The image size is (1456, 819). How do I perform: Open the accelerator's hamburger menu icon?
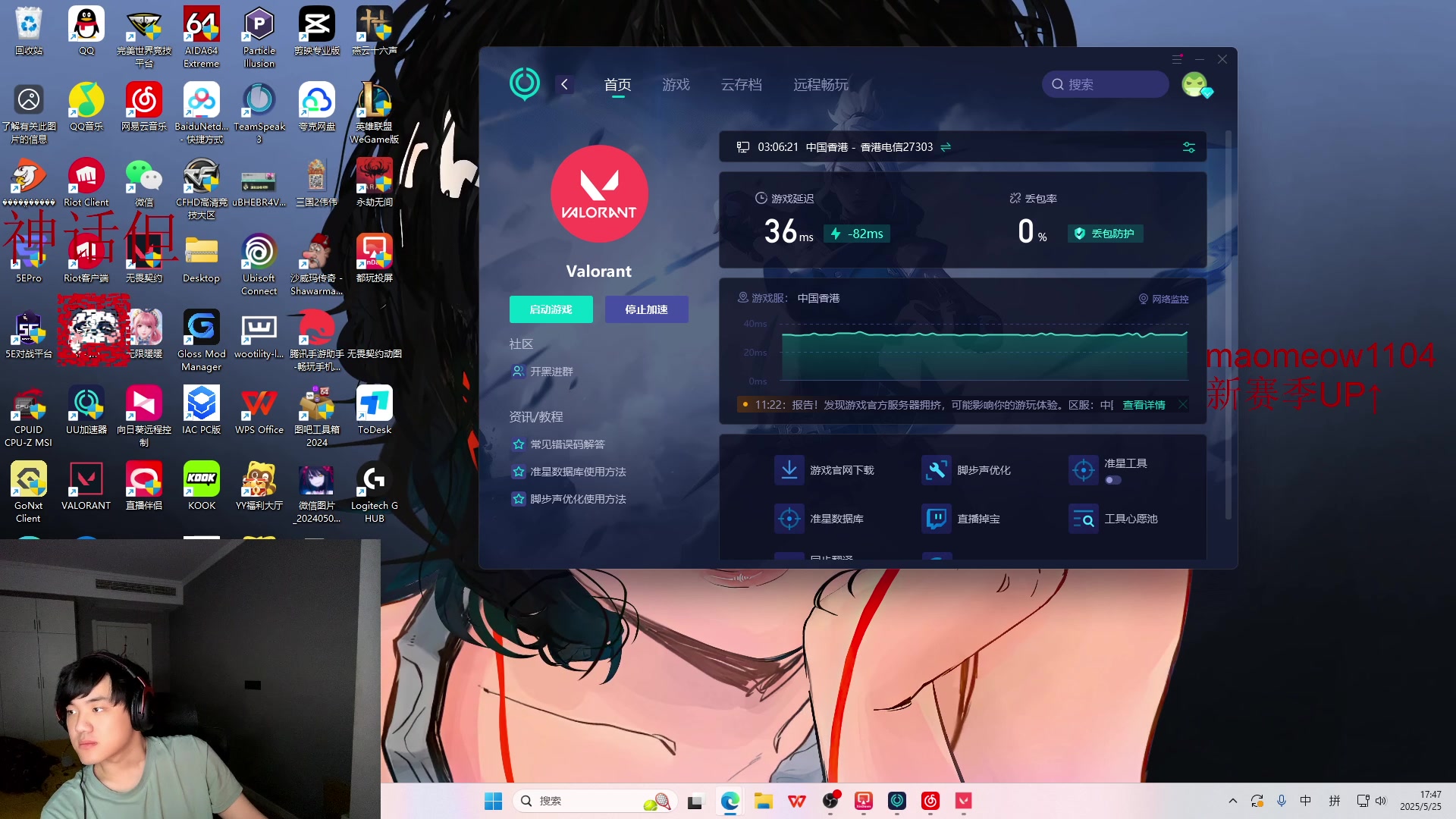coord(1177,59)
